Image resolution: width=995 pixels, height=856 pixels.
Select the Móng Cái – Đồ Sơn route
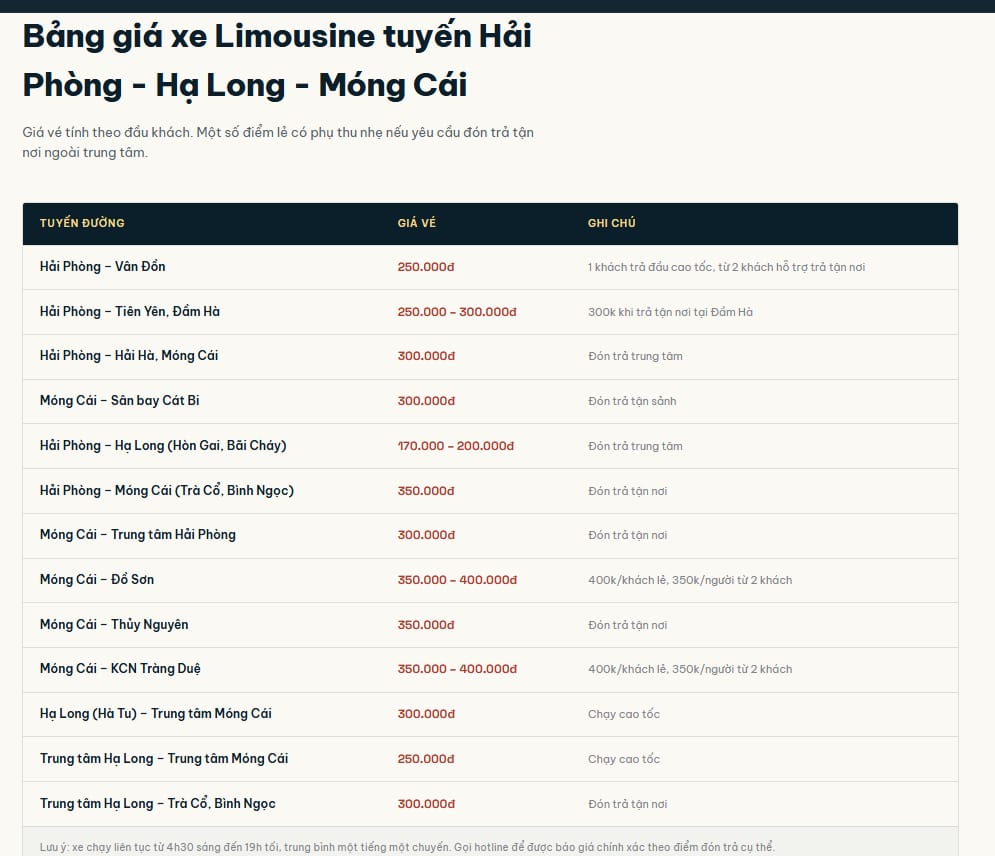tap(96, 579)
